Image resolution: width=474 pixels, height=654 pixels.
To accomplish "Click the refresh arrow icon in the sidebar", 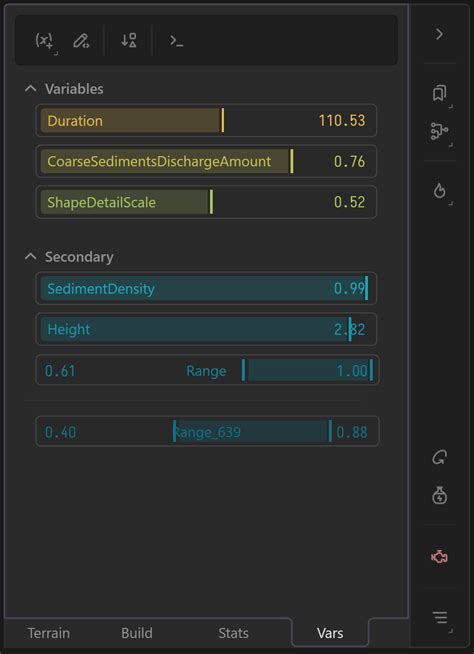I will tap(439, 458).
